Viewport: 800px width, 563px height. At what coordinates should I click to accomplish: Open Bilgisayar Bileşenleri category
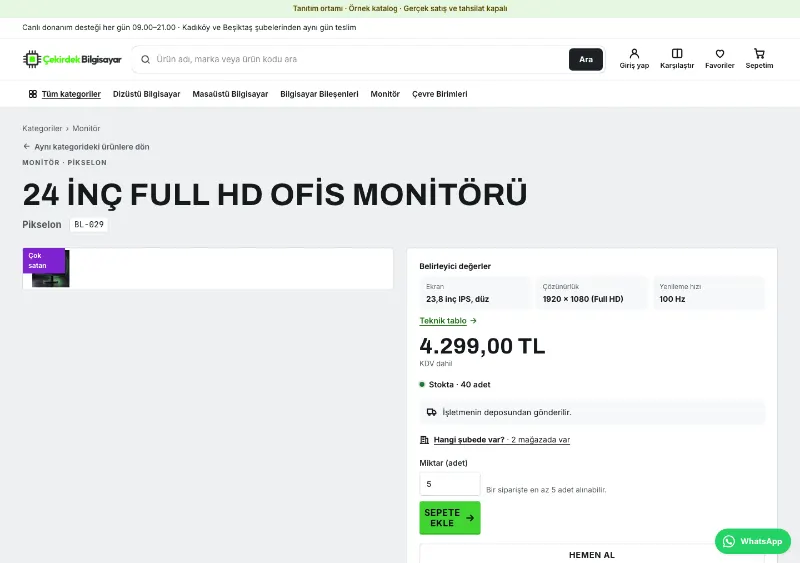coord(319,94)
